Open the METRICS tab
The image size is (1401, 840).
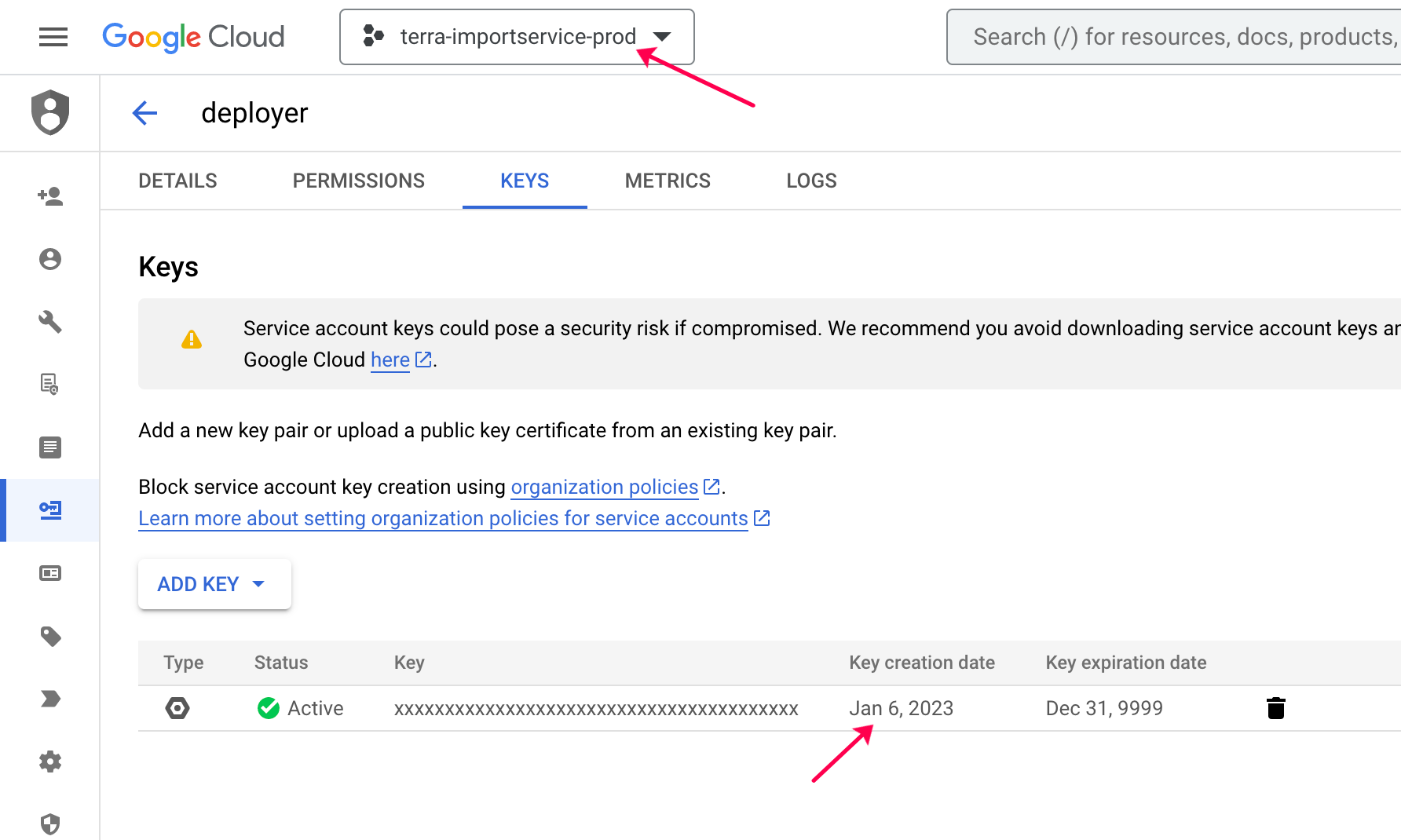coord(668,181)
